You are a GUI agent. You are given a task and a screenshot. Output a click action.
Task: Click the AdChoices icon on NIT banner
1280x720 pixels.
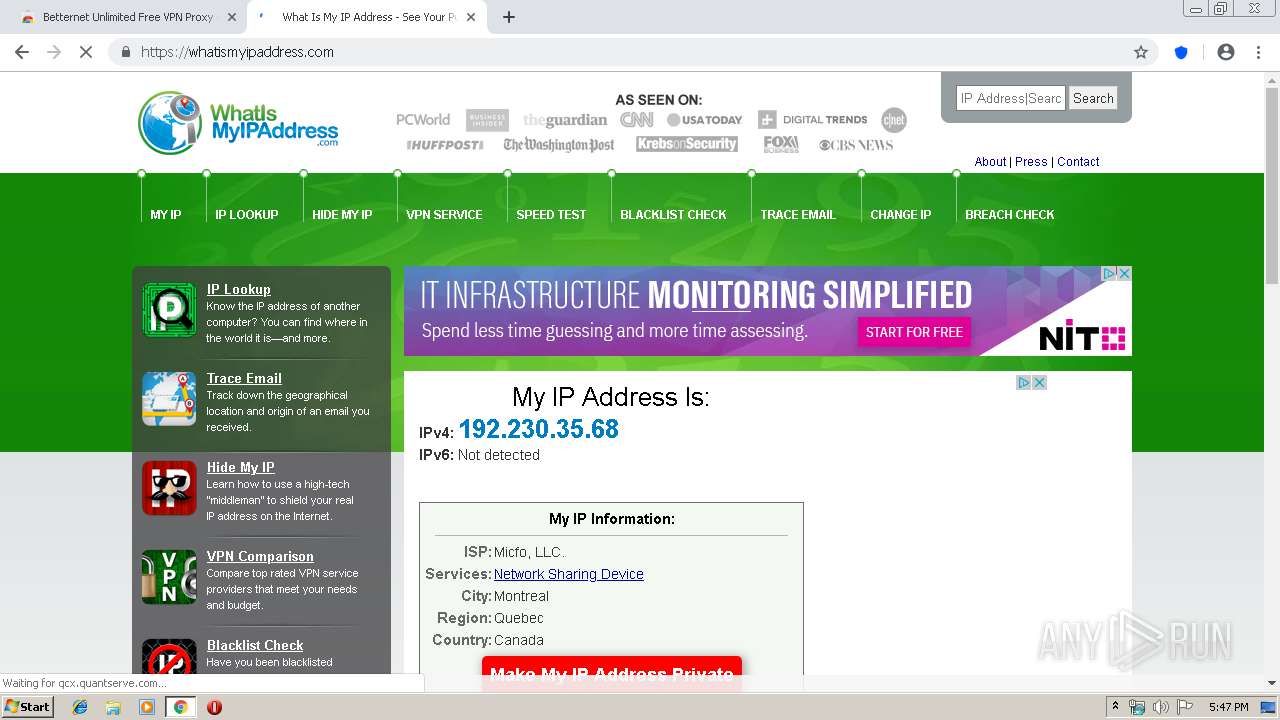pos(1109,273)
